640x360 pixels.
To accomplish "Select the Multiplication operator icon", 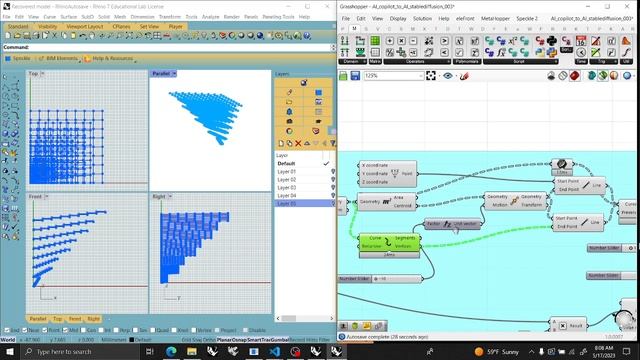I will coord(401,41).
